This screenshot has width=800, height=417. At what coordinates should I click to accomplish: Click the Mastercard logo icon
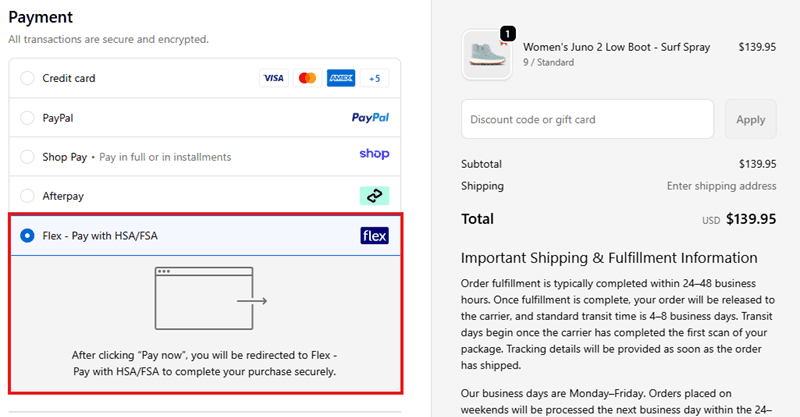[308, 78]
